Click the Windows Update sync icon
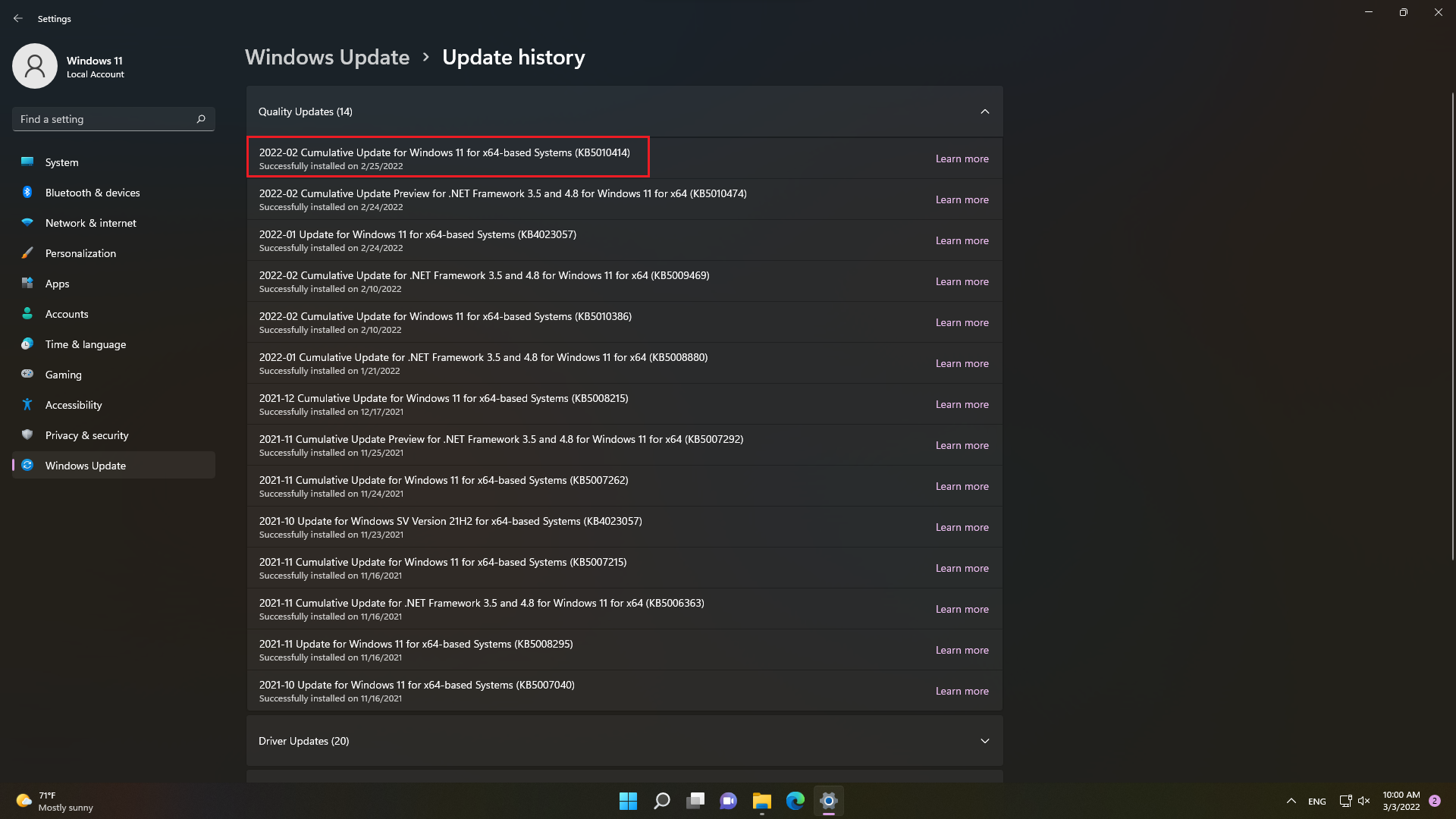Image resolution: width=1456 pixels, height=819 pixels. [x=27, y=465]
